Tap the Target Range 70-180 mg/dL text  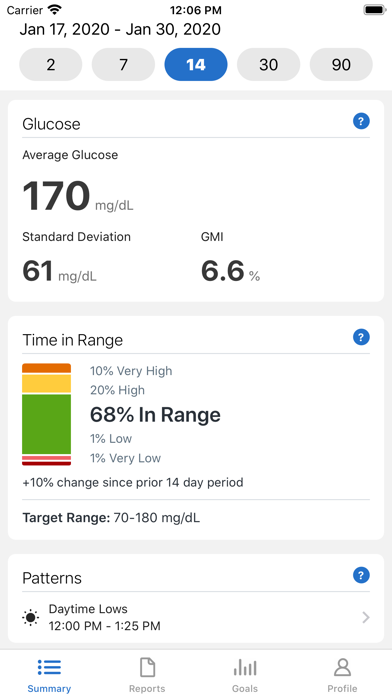pos(111,518)
